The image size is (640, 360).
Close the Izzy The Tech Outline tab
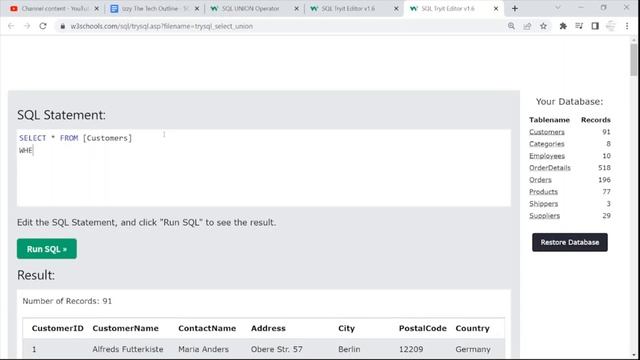click(x=197, y=9)
